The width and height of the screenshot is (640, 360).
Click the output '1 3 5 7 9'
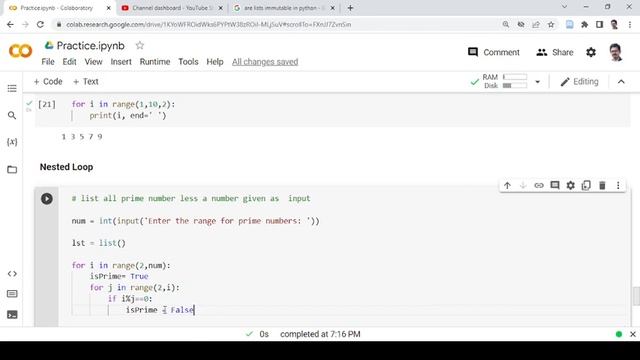coord(82,137)
